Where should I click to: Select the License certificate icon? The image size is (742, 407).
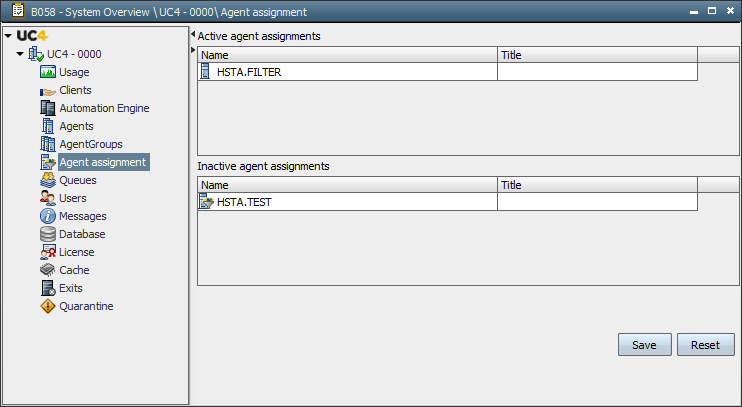(x=48, y=252)
